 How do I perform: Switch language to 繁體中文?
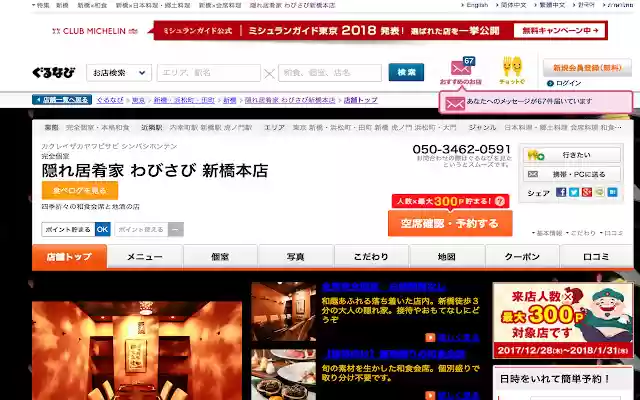click(552, 5)
